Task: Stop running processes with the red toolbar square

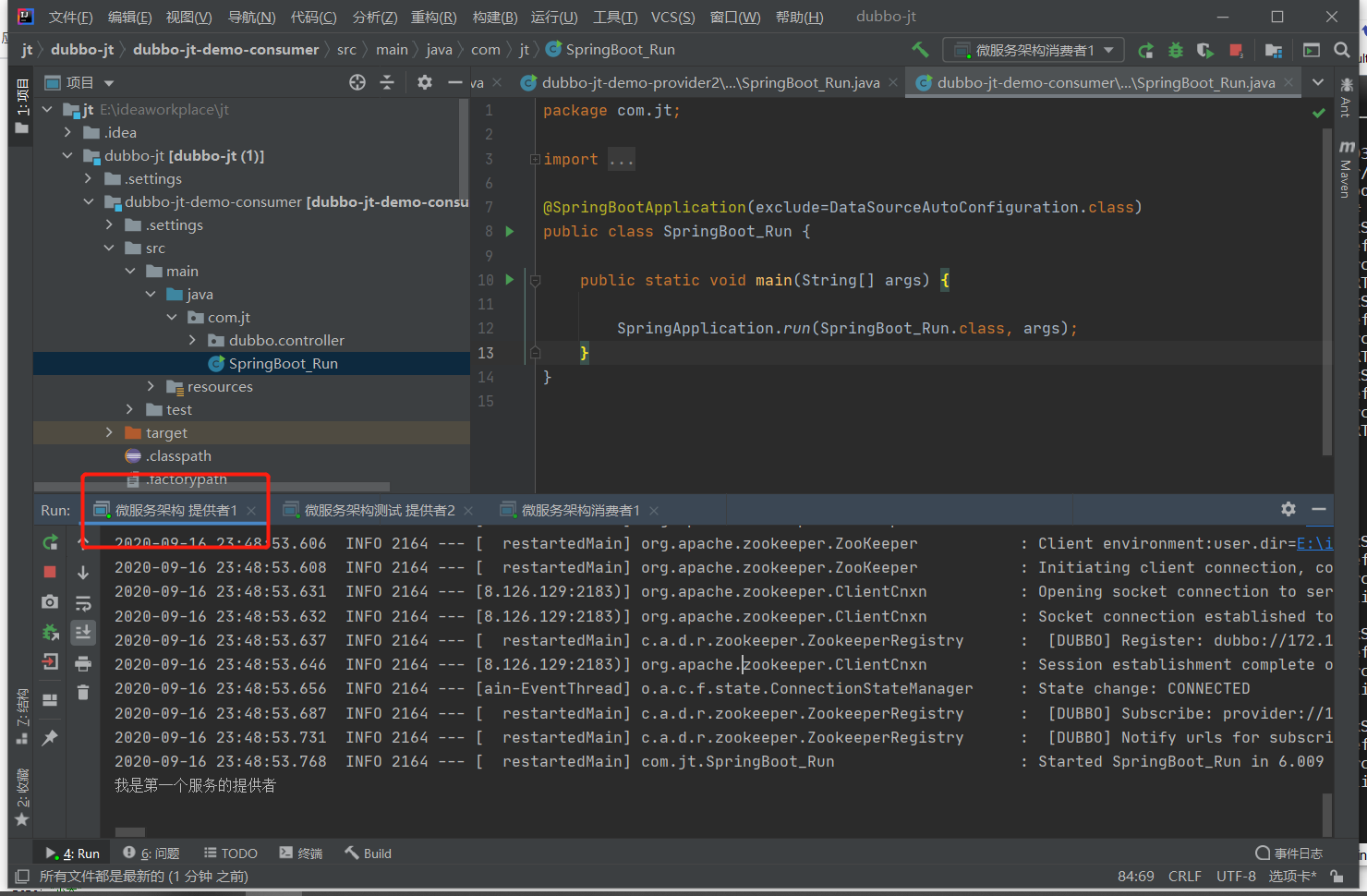Action: (1236, 51)
